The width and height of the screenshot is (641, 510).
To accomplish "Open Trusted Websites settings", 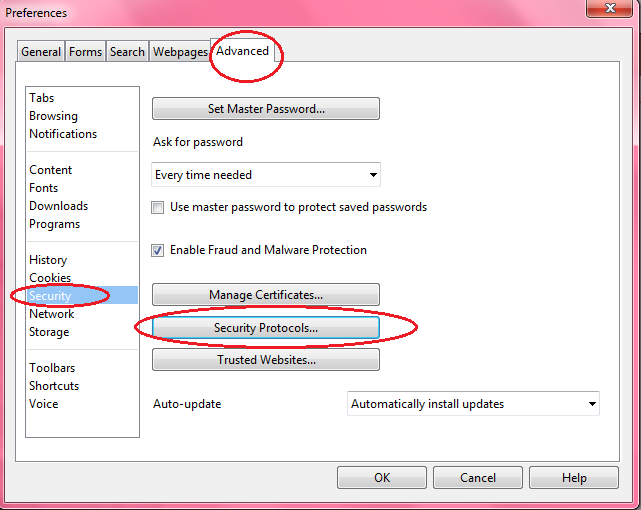I will click(x=266, y=360).
